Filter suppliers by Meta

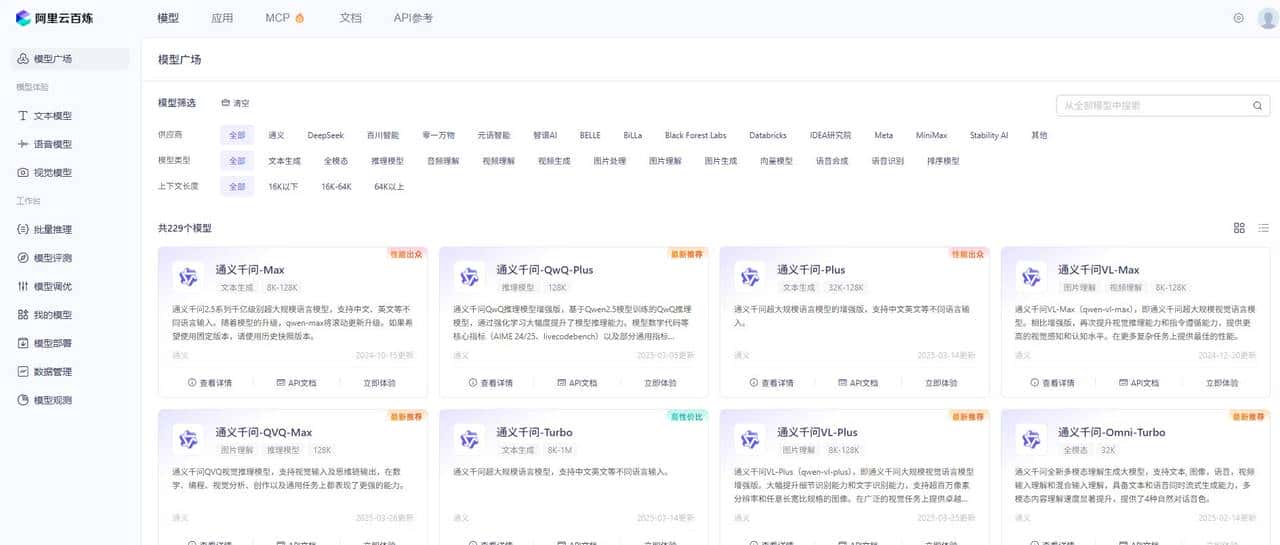(x=883, y=135)
